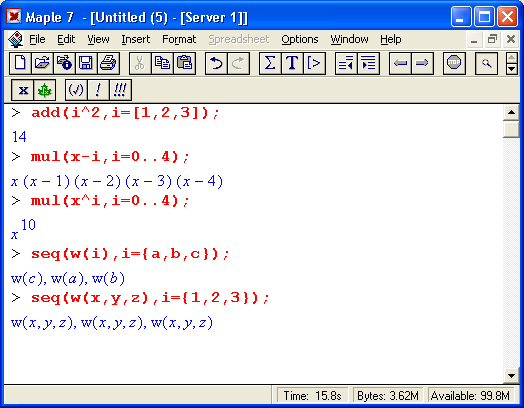Click the autocorrect syntax checkmark icon
Viewport: 524px width, 408px height.
(76, 90)
